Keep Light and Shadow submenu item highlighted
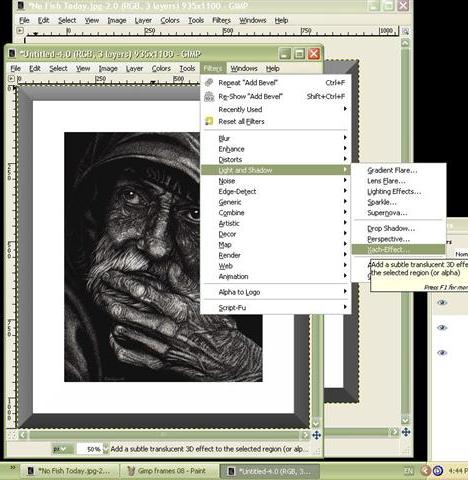The width and height of the screenshot is (468, 480). coord(276,170)
